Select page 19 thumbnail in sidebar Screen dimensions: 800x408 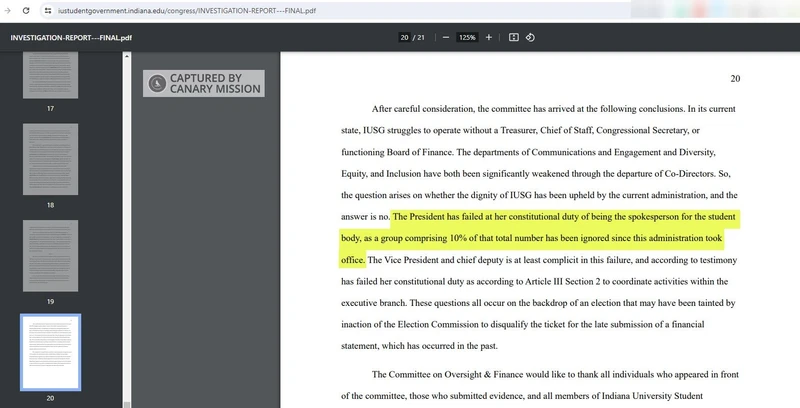(50, 255)
